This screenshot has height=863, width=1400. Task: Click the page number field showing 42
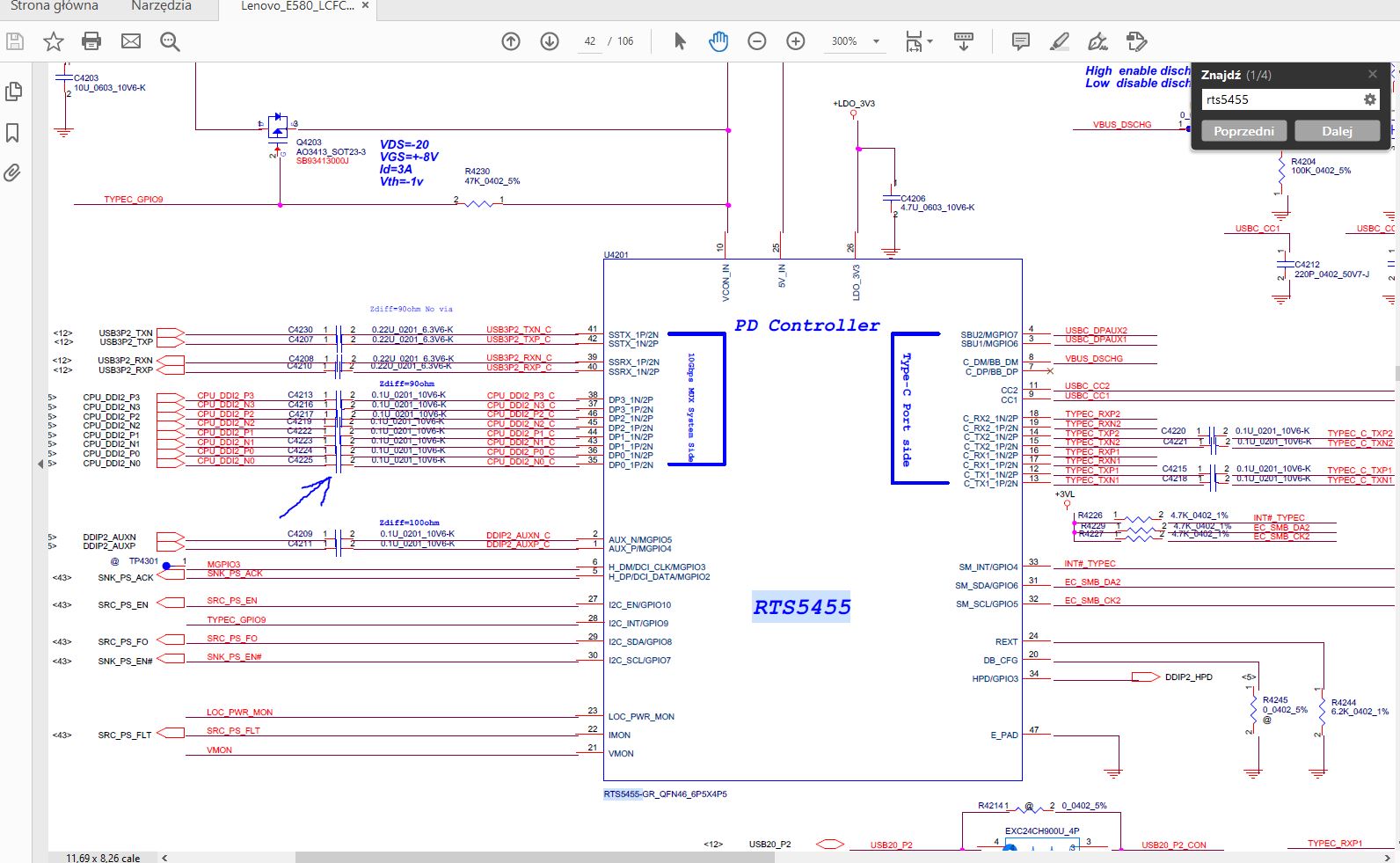590,41
